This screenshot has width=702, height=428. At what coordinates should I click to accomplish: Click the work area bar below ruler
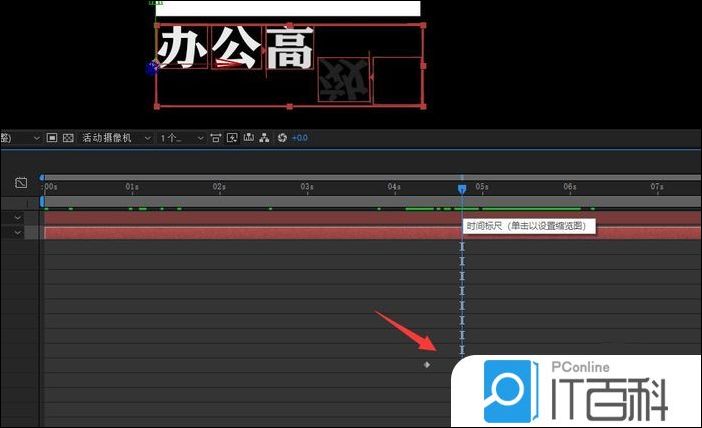point(372,202)
